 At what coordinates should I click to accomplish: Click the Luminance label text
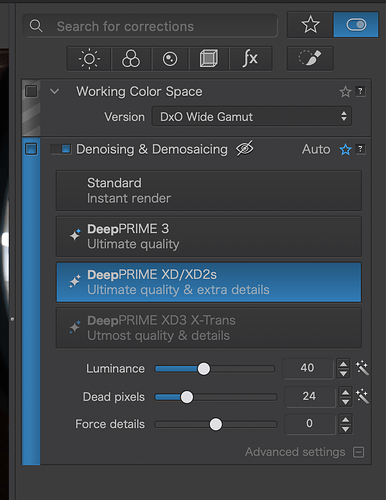point(115,369)
